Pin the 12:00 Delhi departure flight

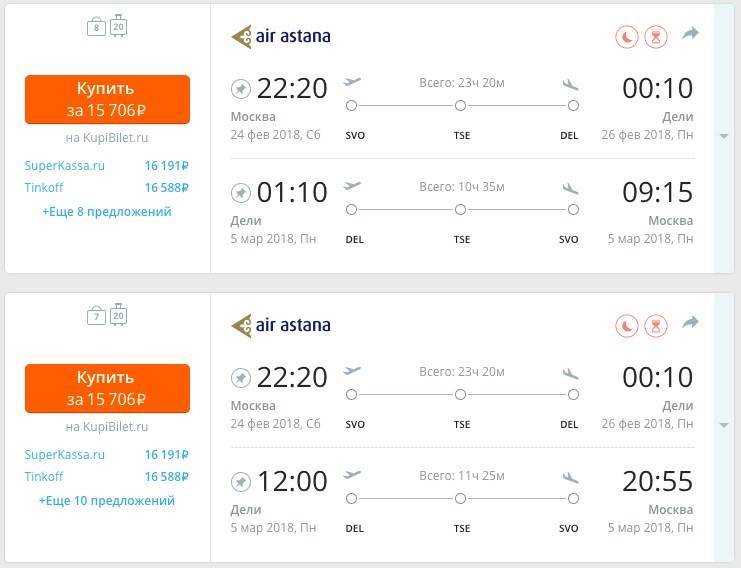[241, 482]
